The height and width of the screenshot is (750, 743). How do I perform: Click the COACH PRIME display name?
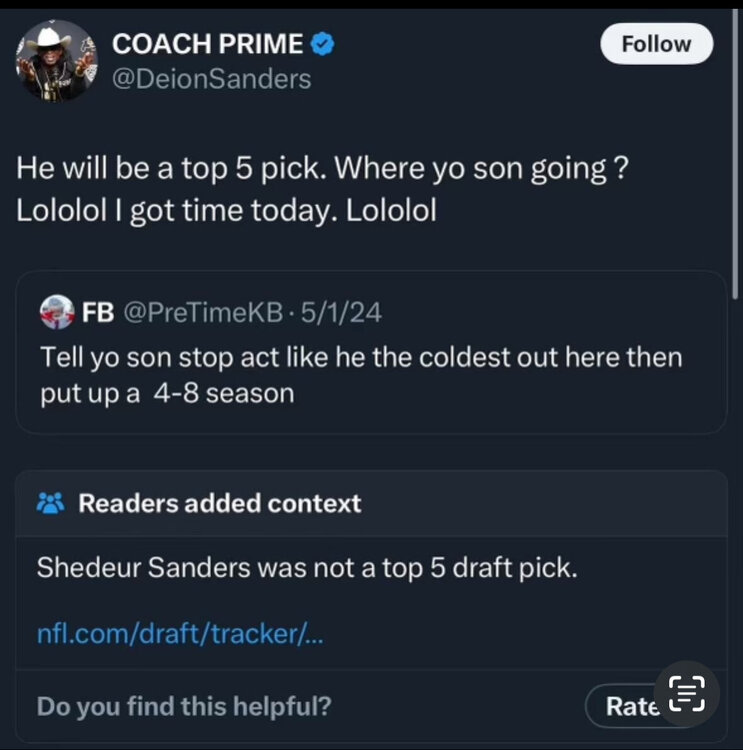click(x=207, y=43)
